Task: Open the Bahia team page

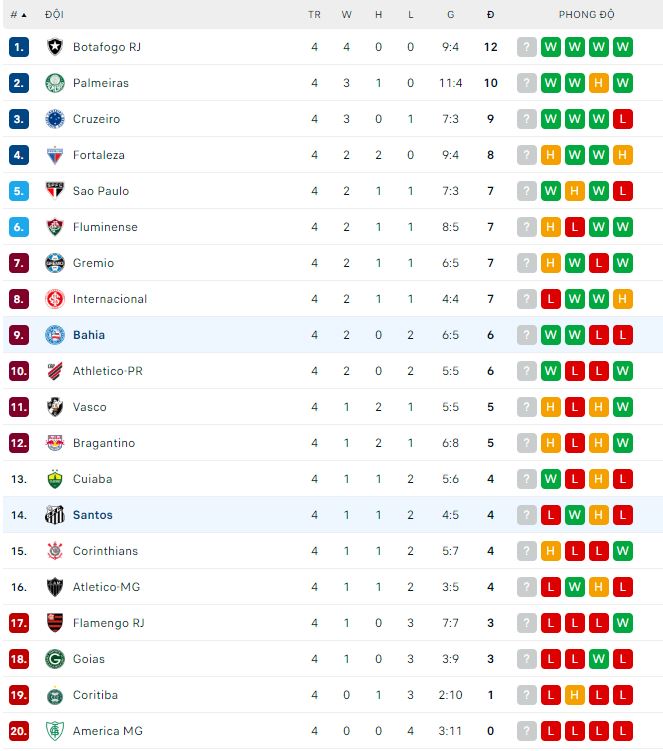Action: 89,335
